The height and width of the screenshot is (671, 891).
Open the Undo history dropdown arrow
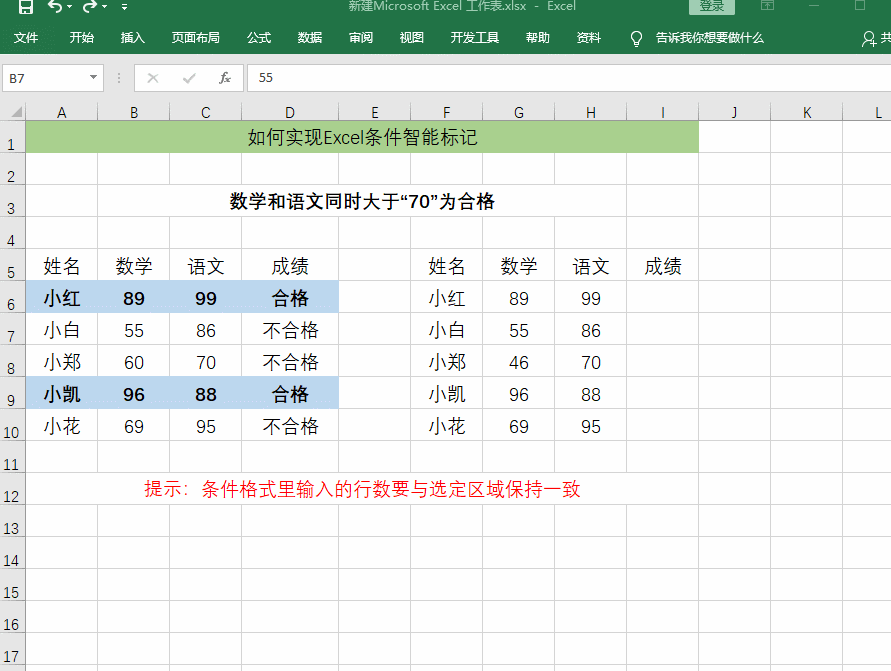pyautogui.click(x=69, y=7)
